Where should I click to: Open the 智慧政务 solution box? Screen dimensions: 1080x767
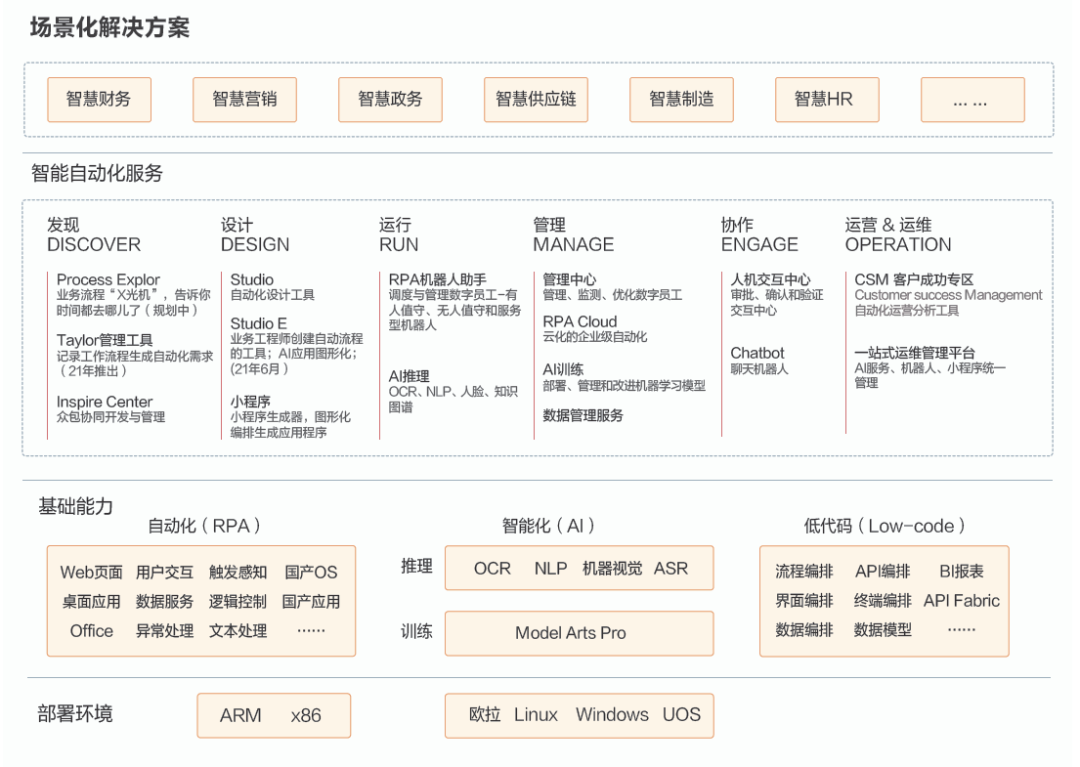coord(390,100)
